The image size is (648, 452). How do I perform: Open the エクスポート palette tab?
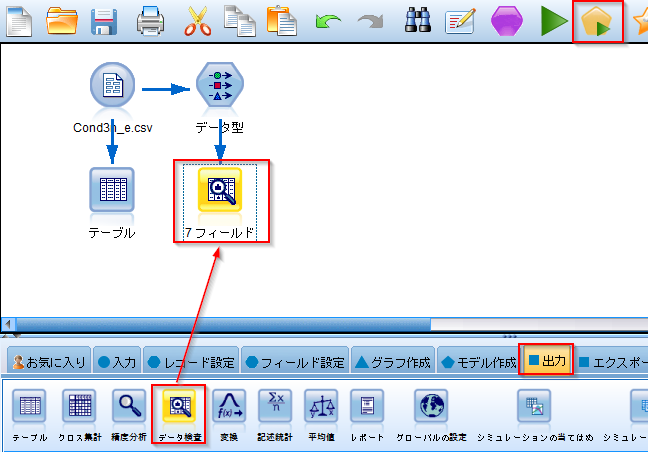612,362
